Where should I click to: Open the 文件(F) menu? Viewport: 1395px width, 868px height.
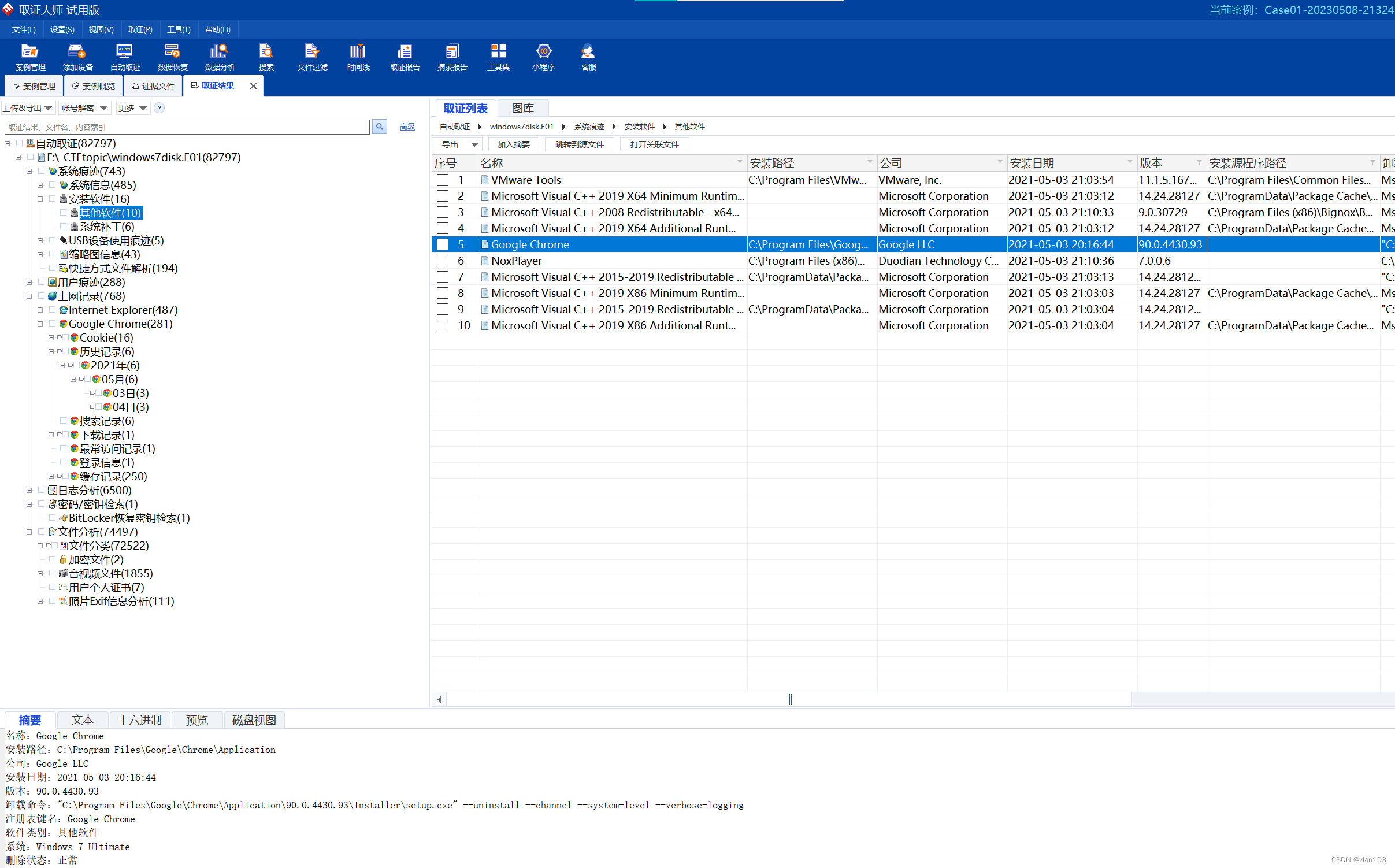click(24, 29)
